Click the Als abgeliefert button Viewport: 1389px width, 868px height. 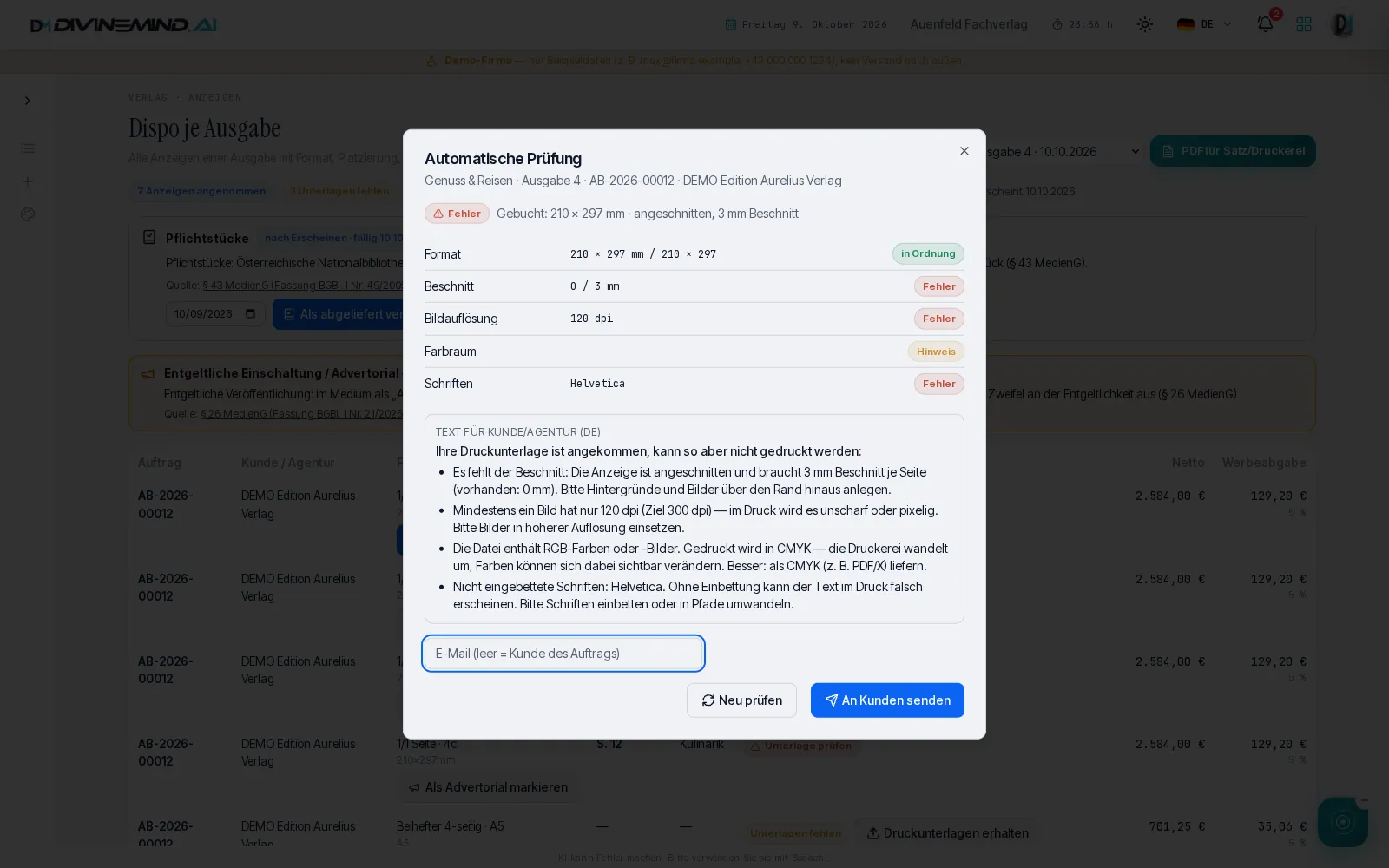[339, 314]
